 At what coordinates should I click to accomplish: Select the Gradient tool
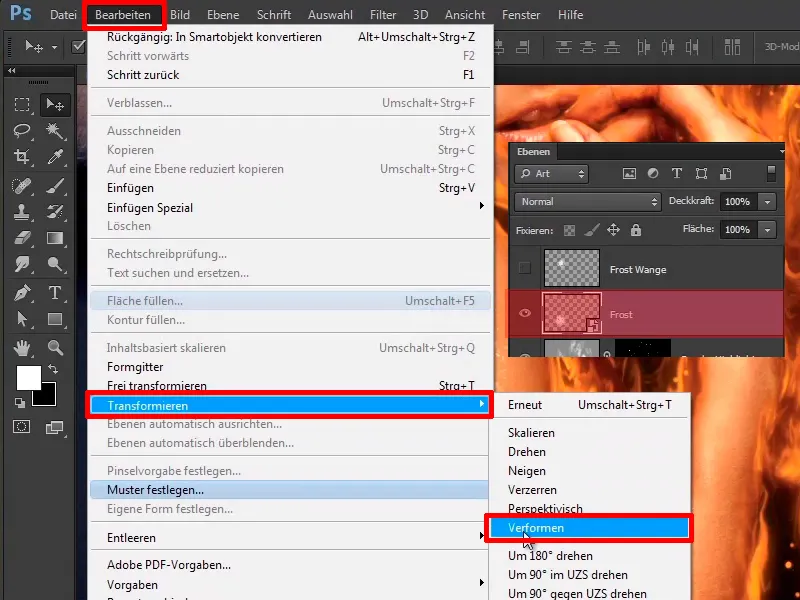pyautogui.click(x=55, y=238)
